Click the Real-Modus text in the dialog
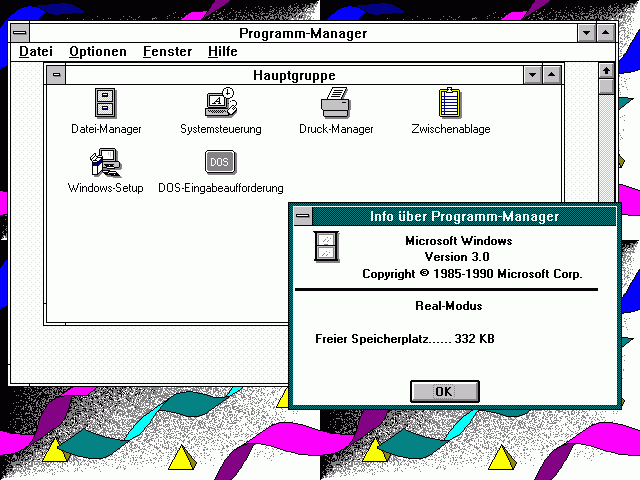 pyautogui.click(x=449, y=306)
